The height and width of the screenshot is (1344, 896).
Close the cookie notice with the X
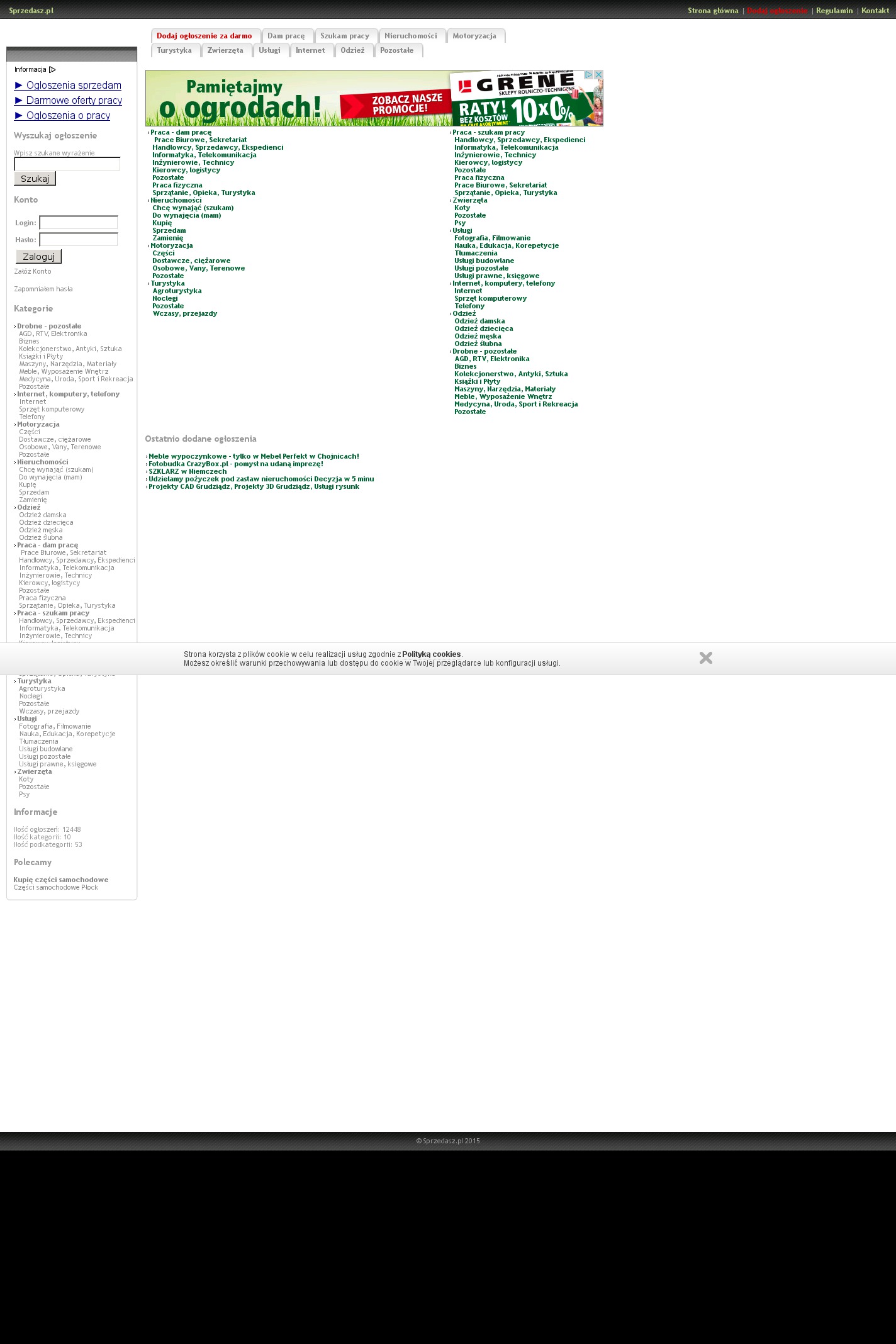pyautogui.click(x=706, y=658)
